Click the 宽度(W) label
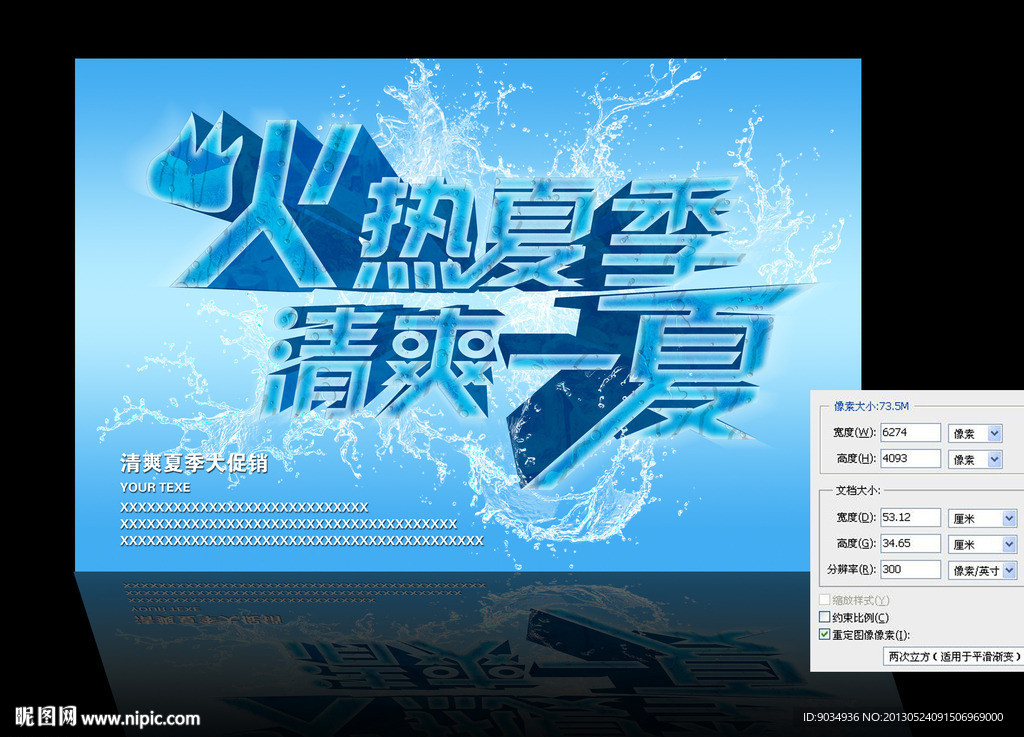The height and width of the screenshot is (737, 1024). pos(854,432)
